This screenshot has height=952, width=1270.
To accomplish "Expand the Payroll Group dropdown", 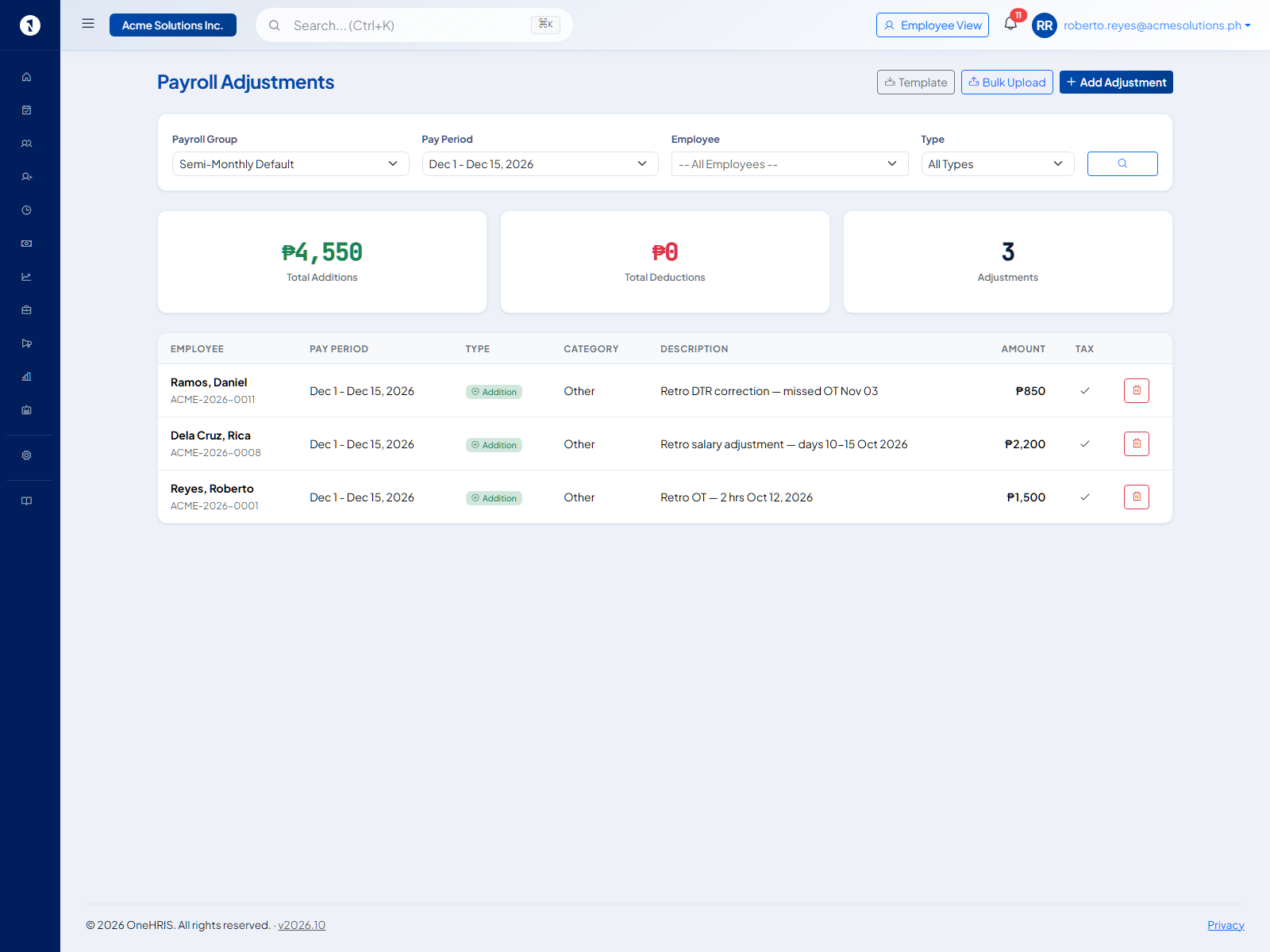I will tap(291, 163).
